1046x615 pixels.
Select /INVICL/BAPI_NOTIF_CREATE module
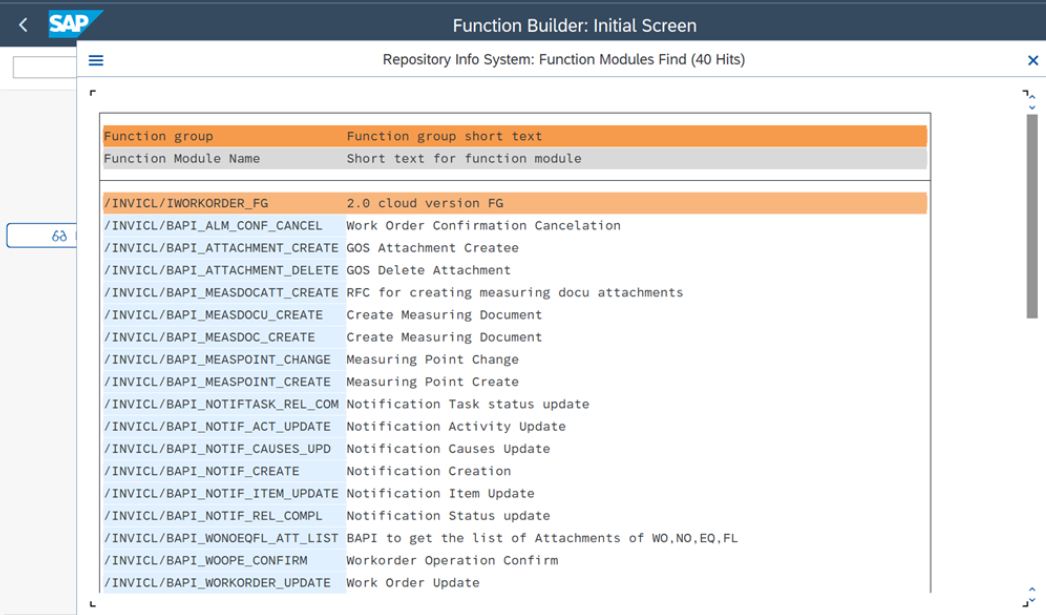point(201,471)
